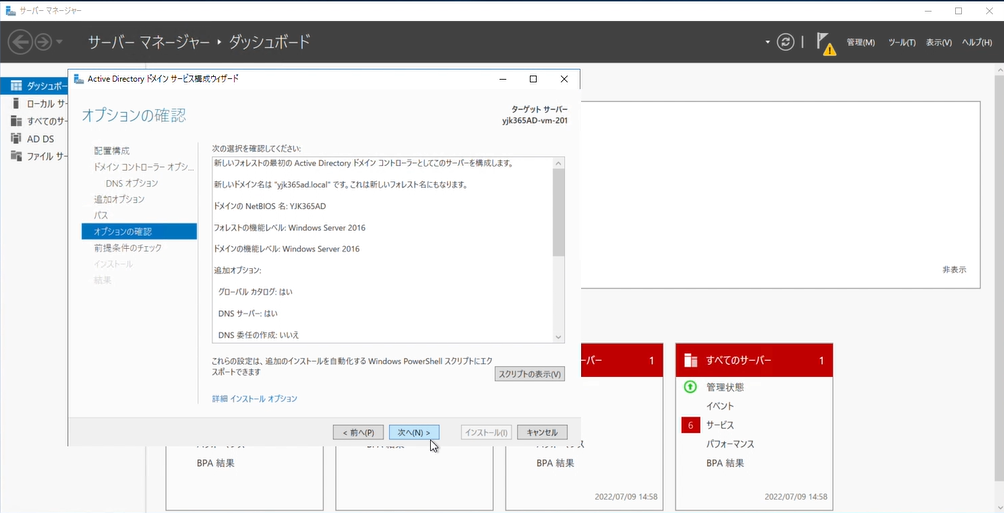This screenshot has height=513, width=1004.
Task: Click the wizard title bar icon
Action: click(x=79, y=79)
